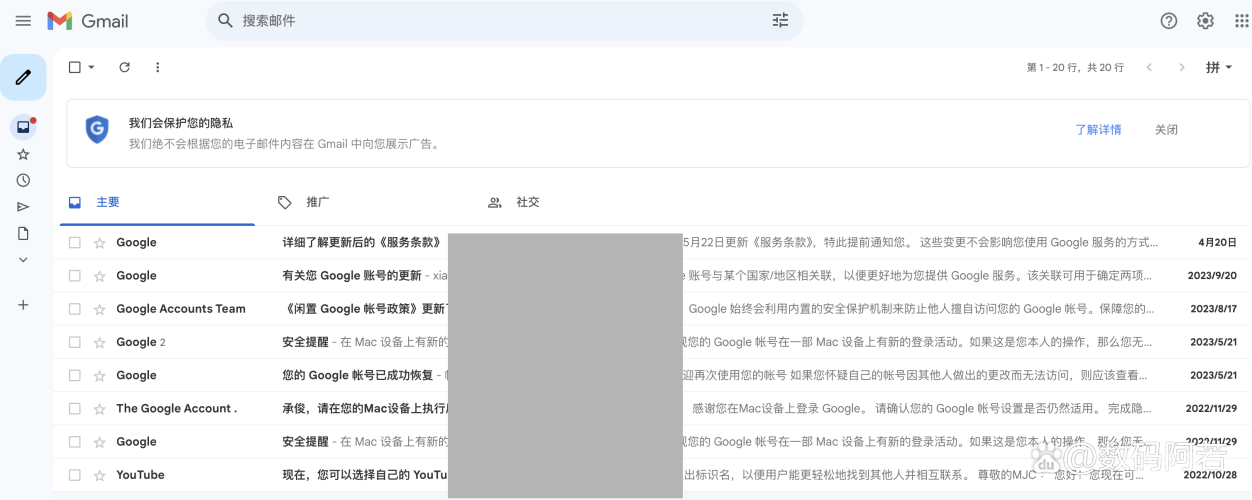Screen dimensions: 1252x500
Task: Star the 详细了解更新后的《服务条款》 email
Action: (99, 243)
